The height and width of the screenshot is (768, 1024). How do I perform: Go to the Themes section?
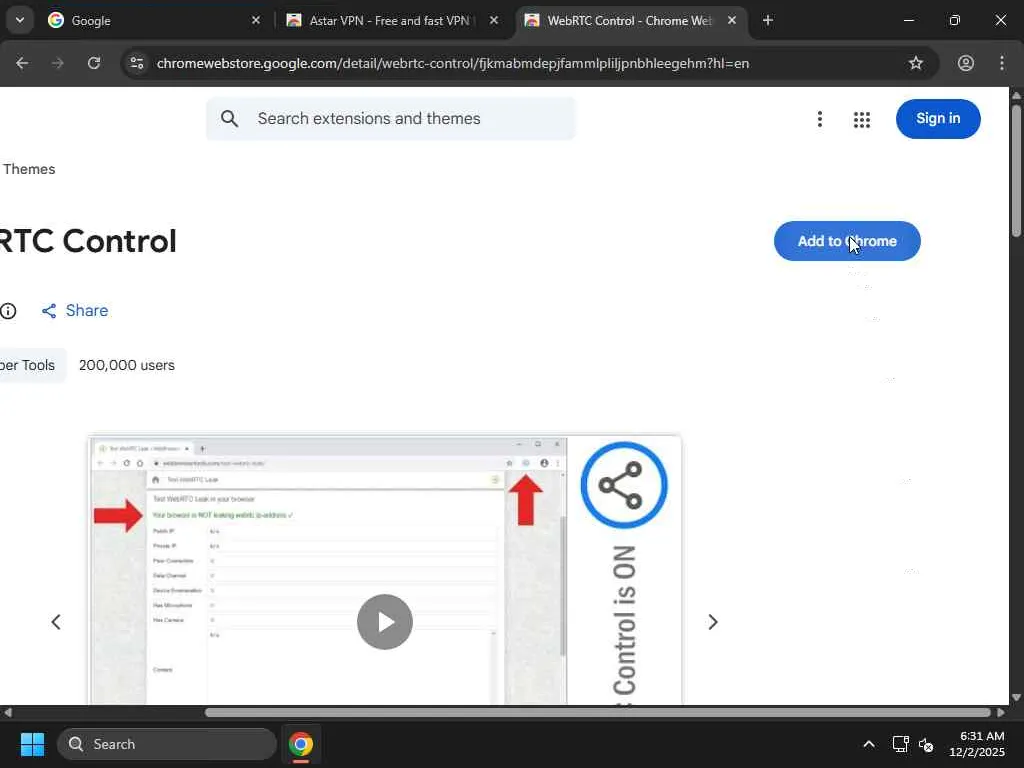(29, 169)
